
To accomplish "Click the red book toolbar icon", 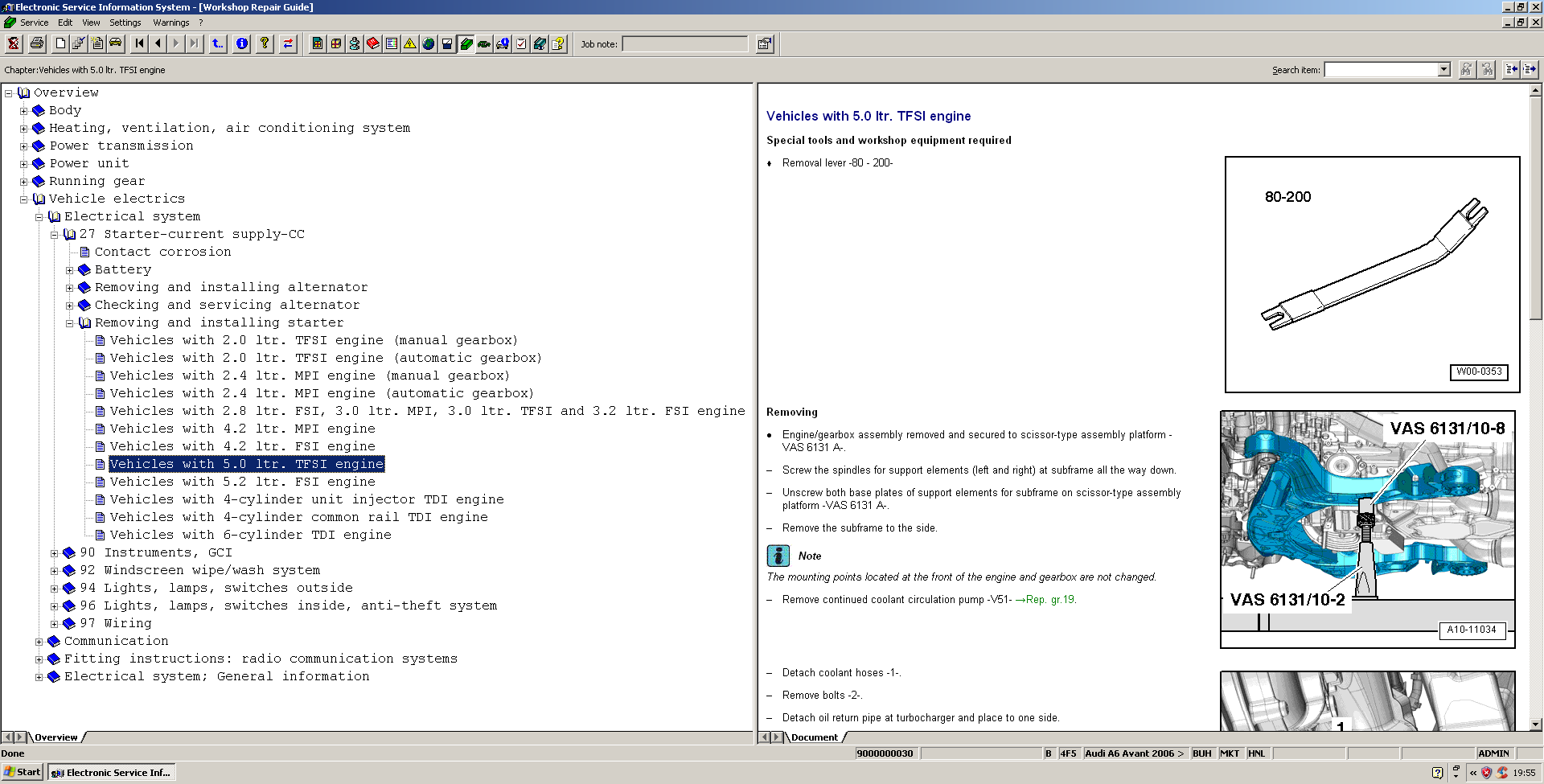I will click(x=373, y=44).
